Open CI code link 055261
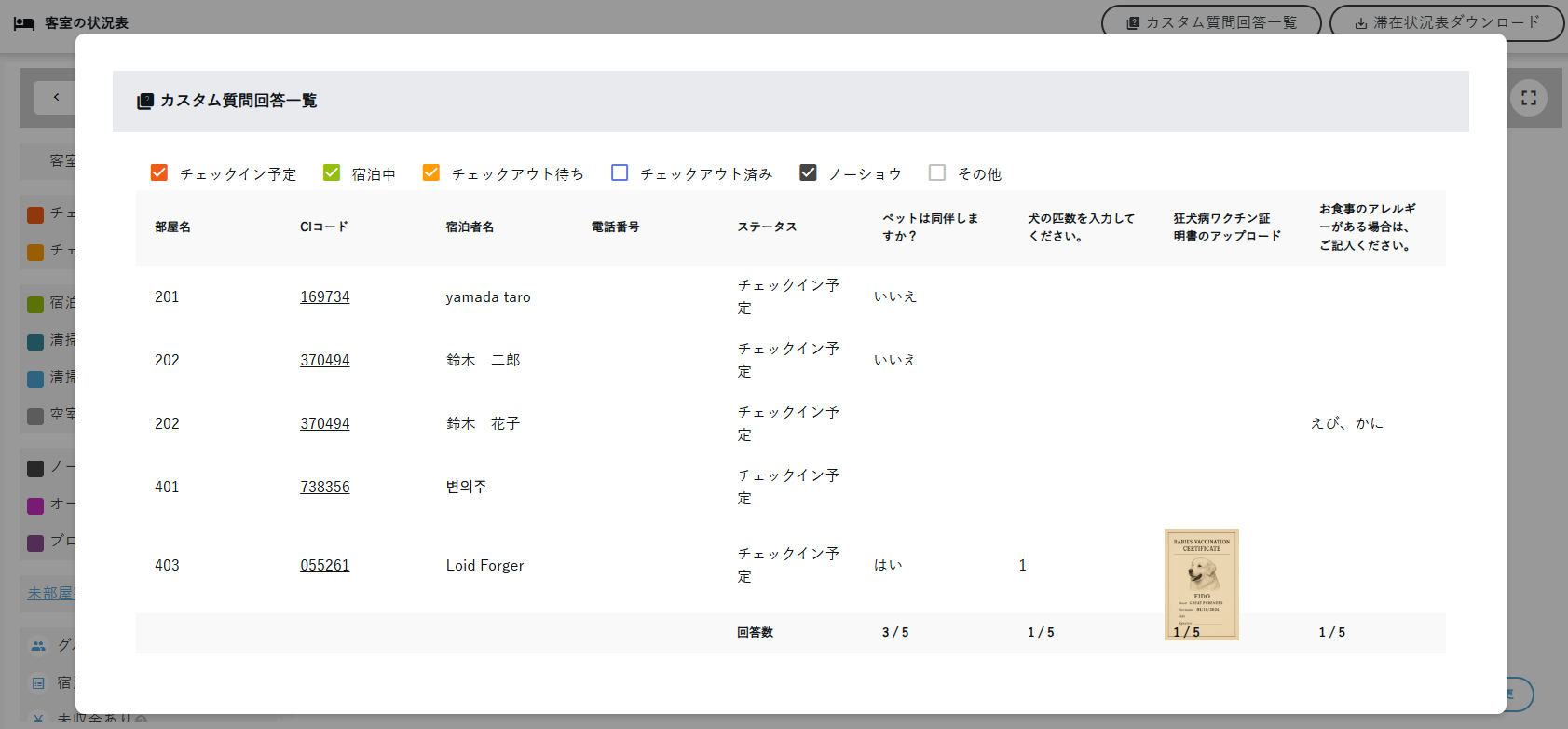This screenshot has width=1568, height=729. pyautogui.click(x=324, y=565)
